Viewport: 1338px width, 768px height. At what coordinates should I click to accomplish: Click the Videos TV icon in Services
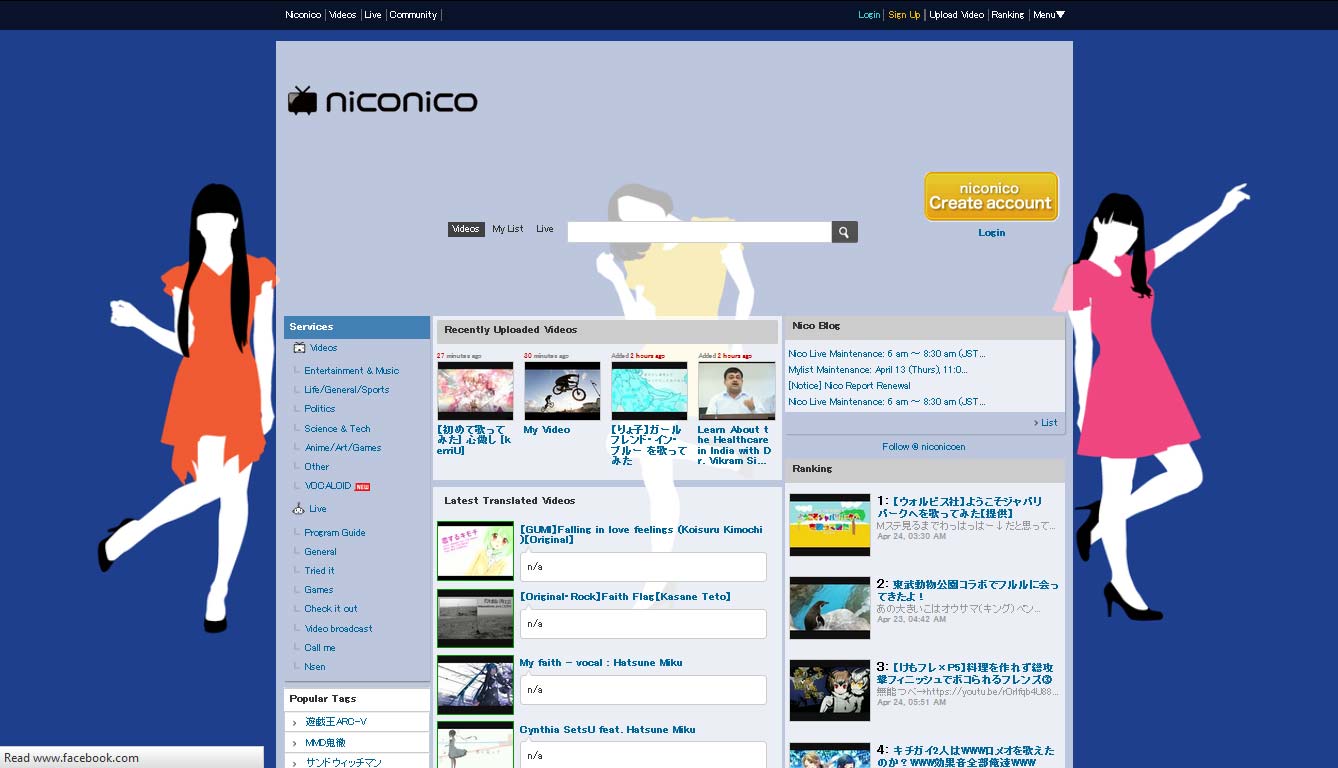pyautogui.click(x=298, y=348)
